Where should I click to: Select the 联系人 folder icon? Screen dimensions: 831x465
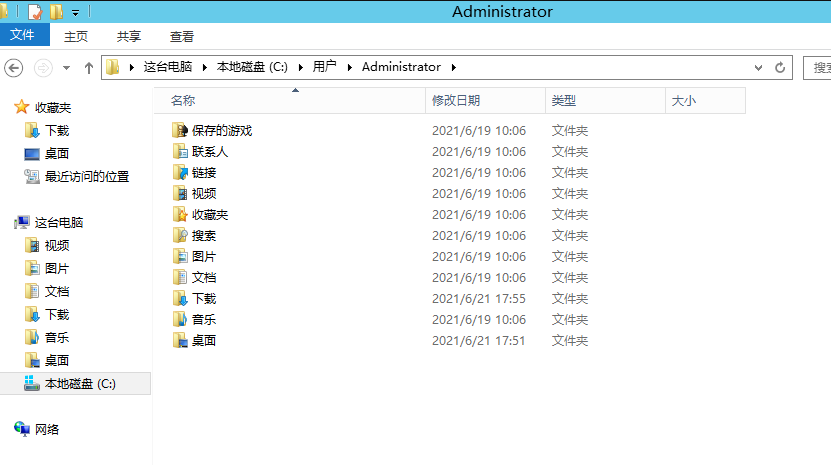(180, 151)
